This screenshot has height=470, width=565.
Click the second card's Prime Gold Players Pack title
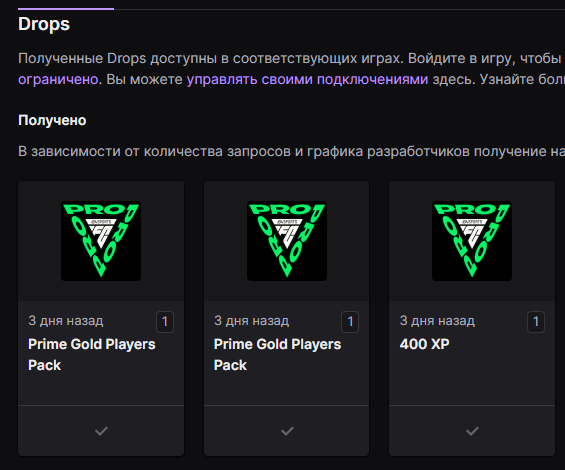(277, 355)
